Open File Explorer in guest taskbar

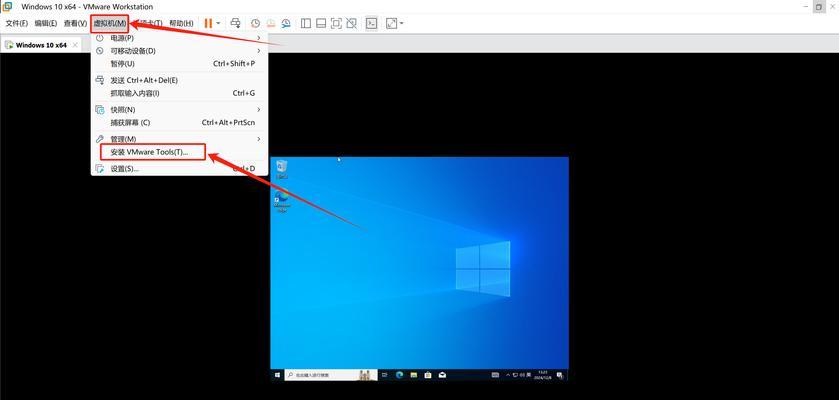coord(414,375)
